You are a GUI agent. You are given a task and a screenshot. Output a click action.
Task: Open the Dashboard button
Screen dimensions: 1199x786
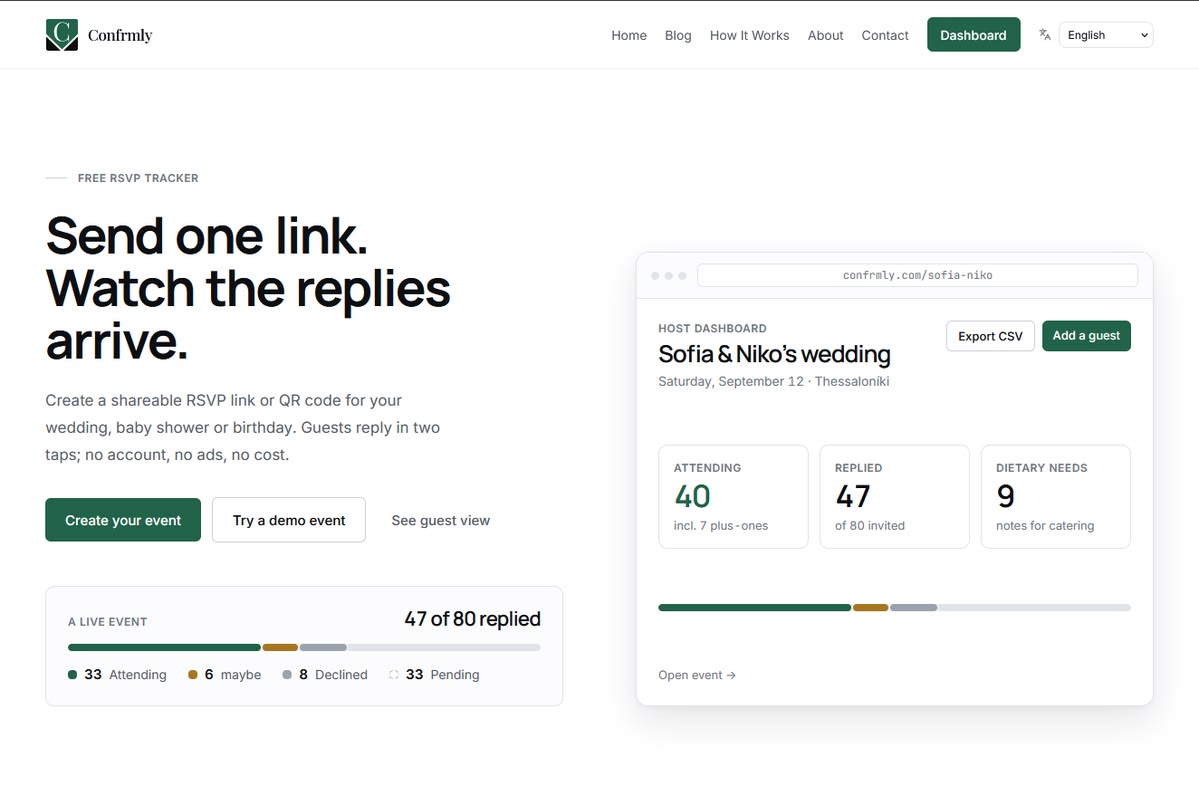973,35
